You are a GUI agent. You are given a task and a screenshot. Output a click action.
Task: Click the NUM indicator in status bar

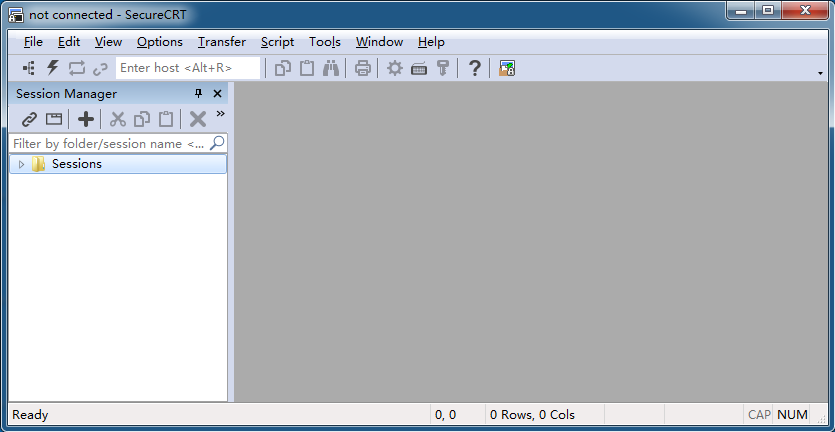click(x=792, y=415)
